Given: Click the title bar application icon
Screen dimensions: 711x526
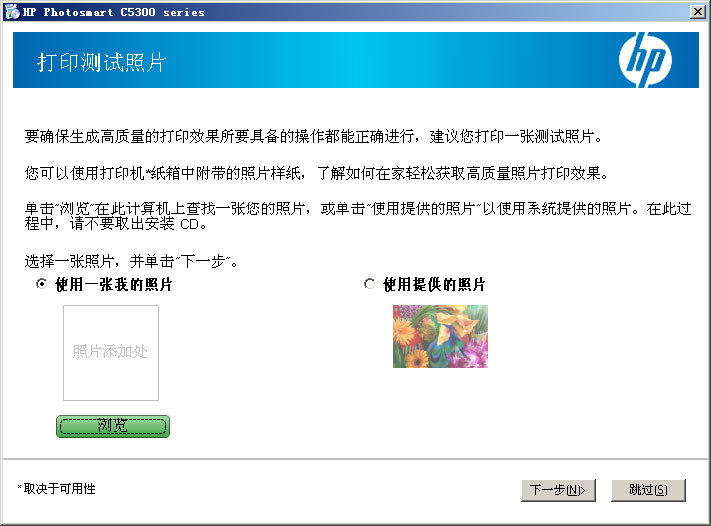Looking at the screenshot, I should click(x=11, y=12).
